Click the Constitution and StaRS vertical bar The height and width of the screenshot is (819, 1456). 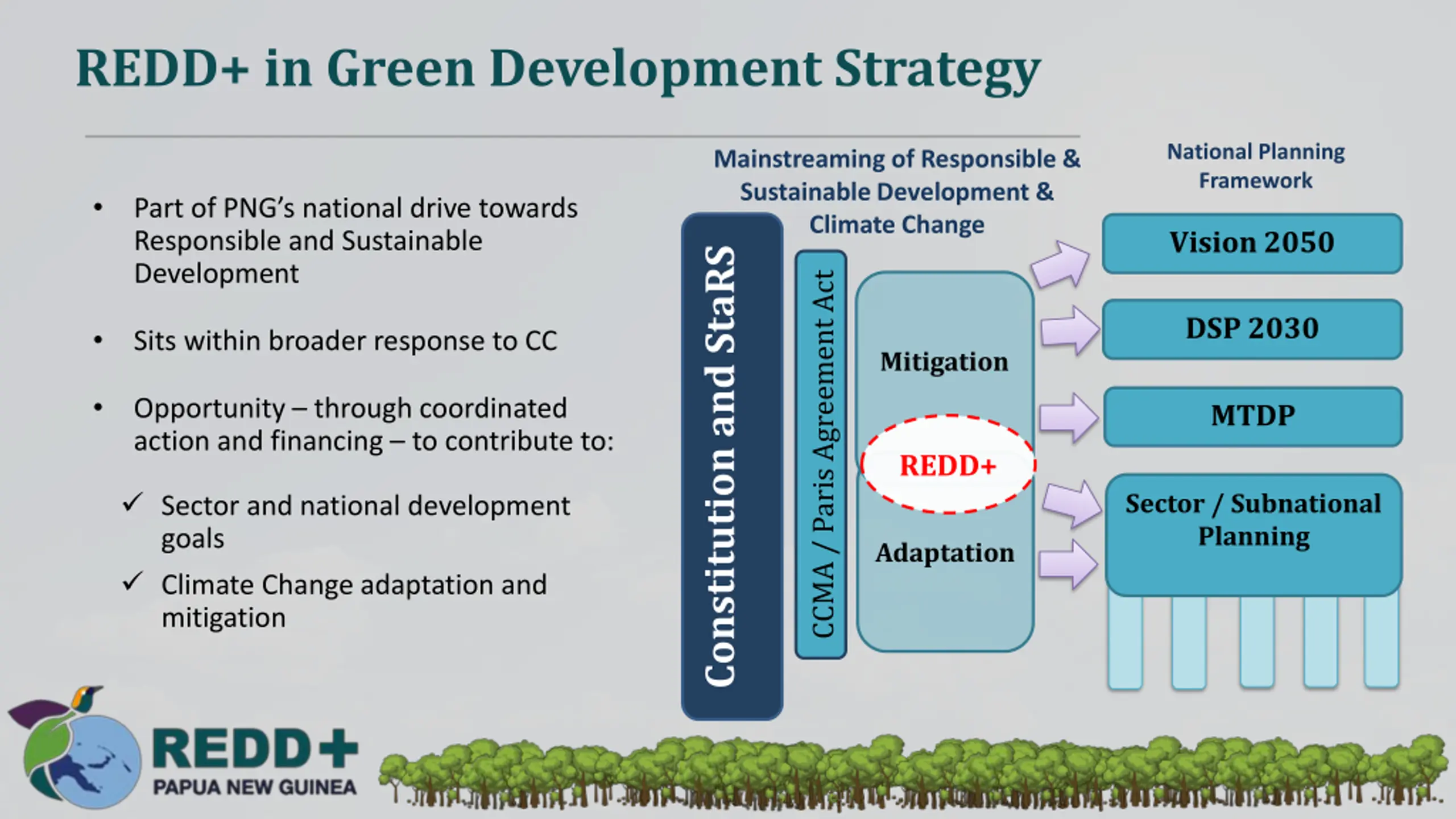coord(731,466)
